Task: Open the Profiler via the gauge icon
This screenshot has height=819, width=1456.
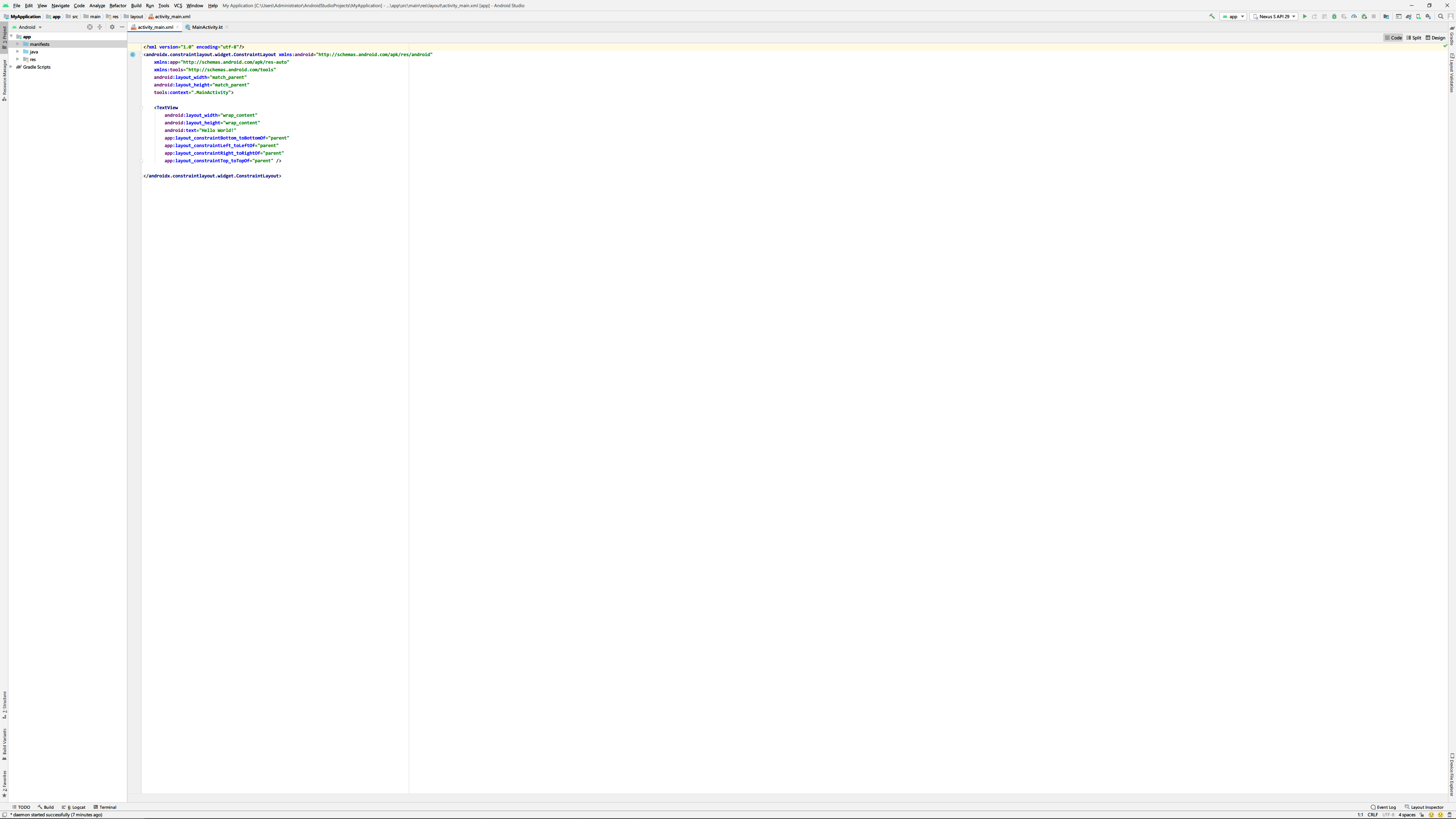Action: (x=1354, y=16)
